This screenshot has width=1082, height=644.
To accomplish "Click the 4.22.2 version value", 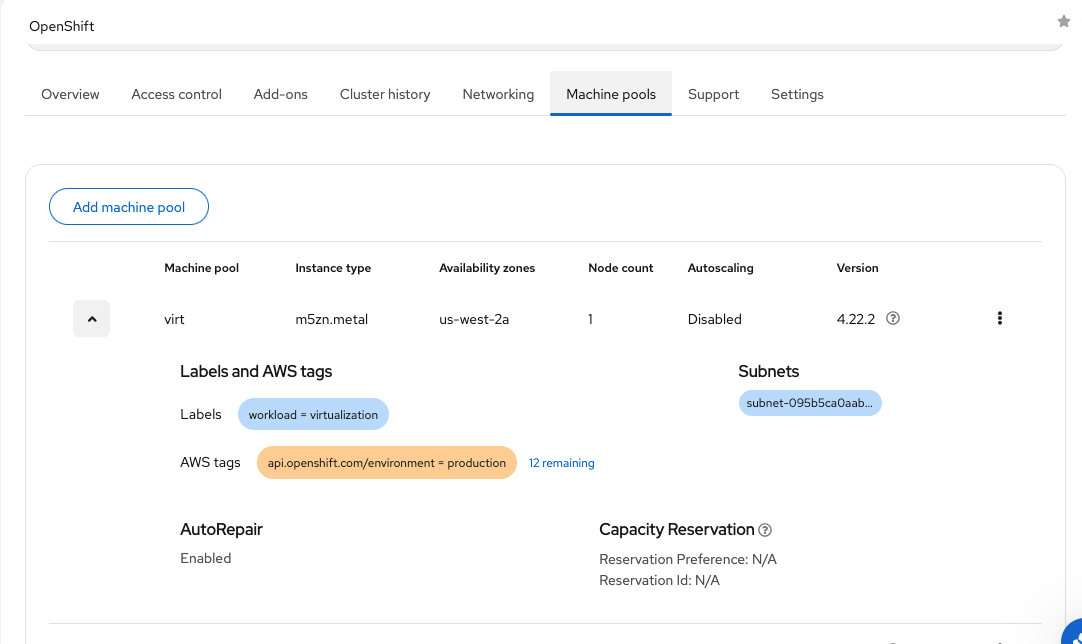I will point(856,320).
